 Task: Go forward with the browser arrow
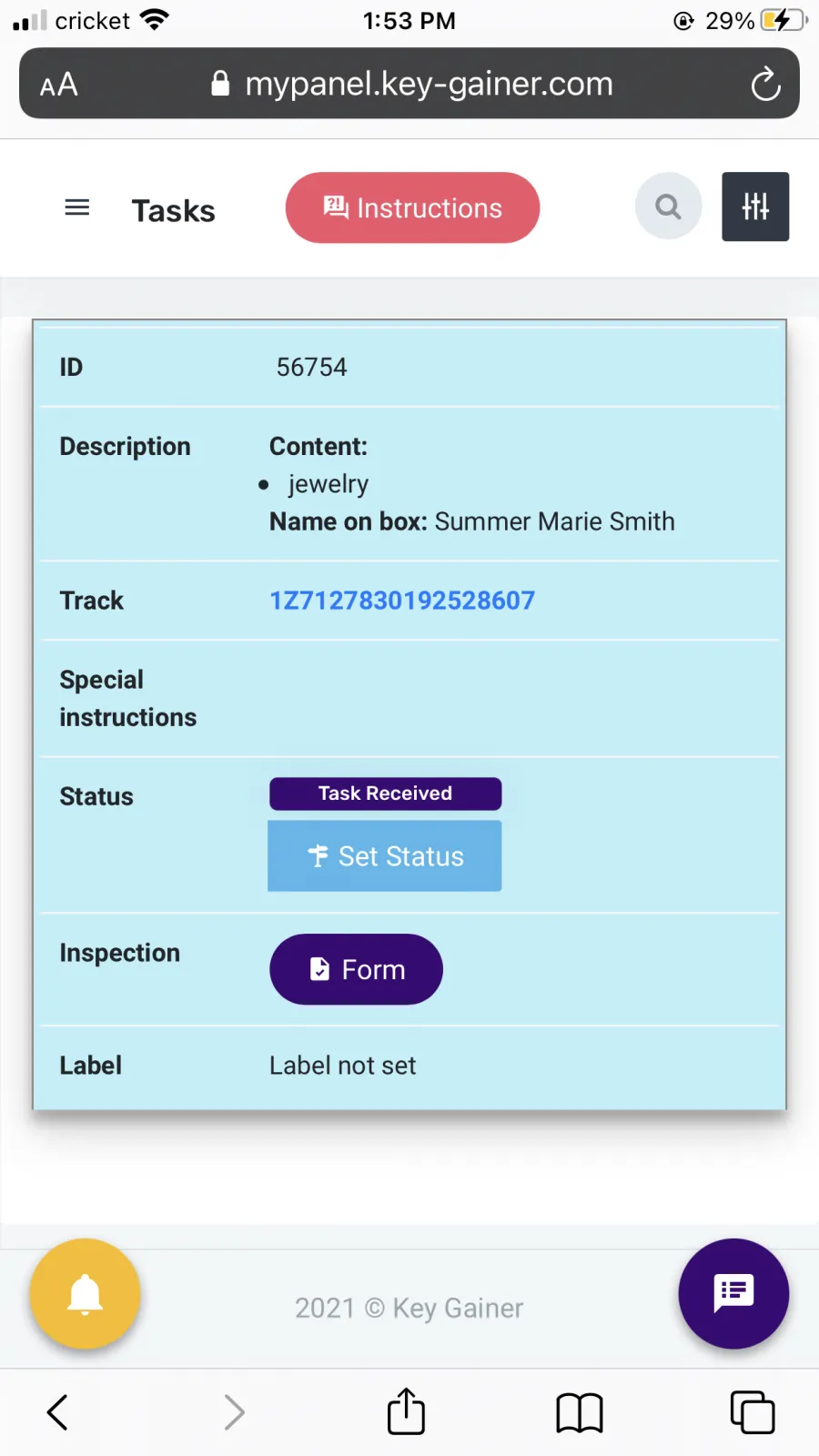pyautogui.click(x=234, y=1412)
